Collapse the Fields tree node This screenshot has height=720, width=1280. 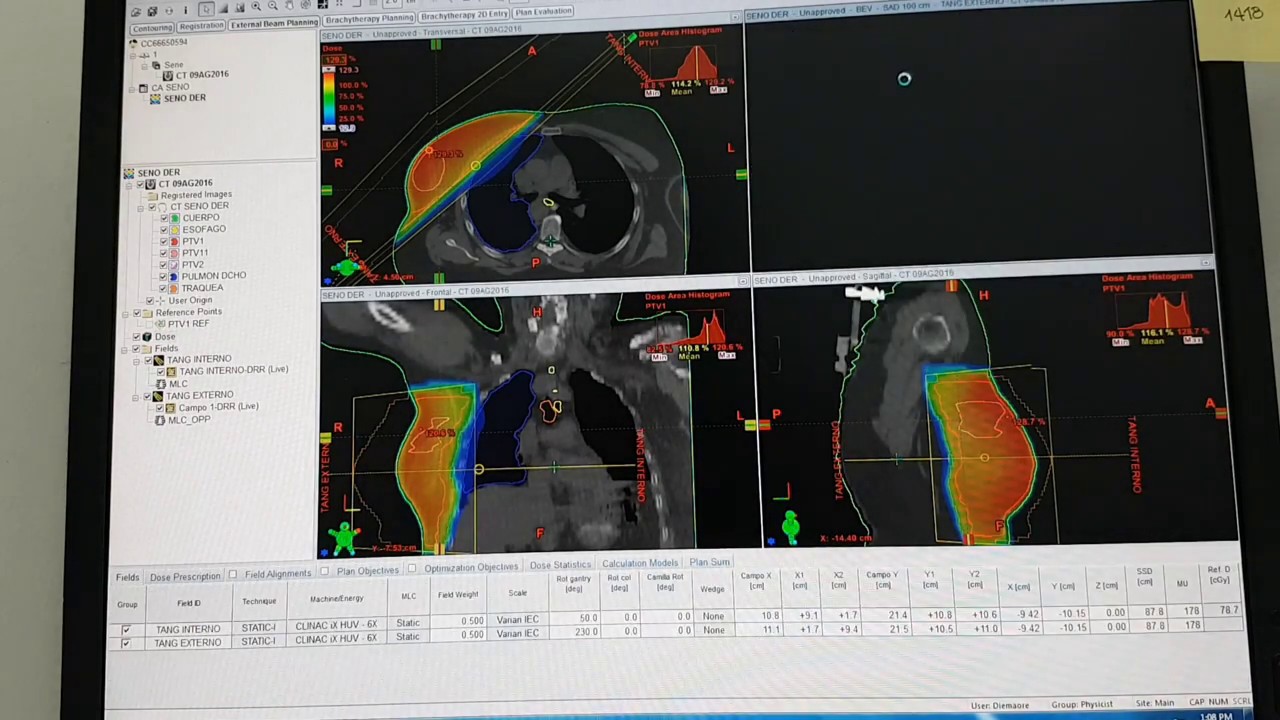(x=124, y=349)
